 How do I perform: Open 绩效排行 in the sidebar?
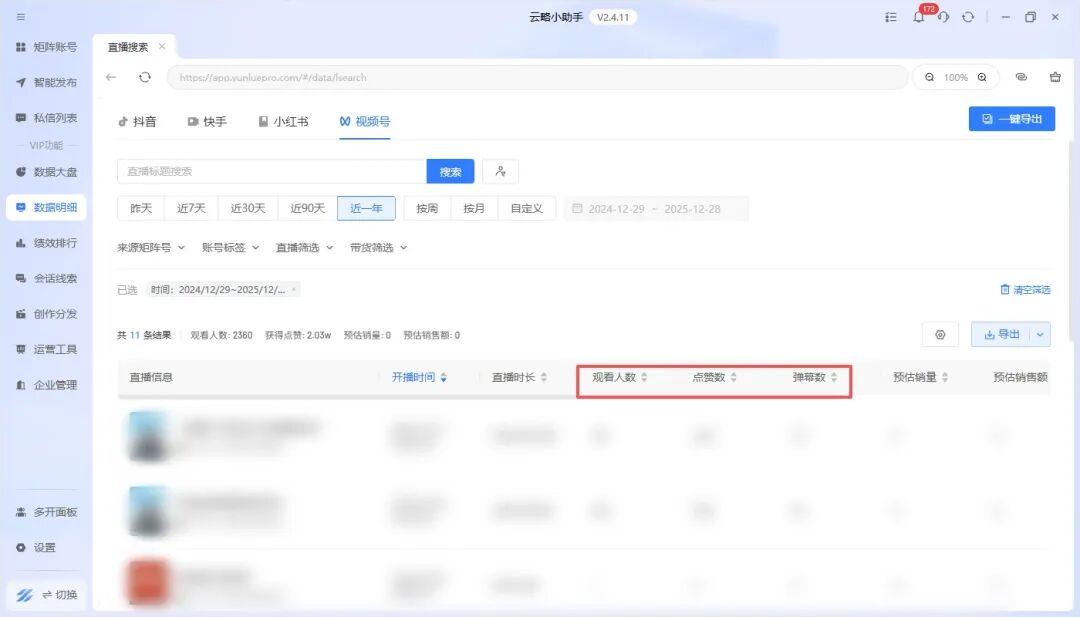(x=54, y=243)
